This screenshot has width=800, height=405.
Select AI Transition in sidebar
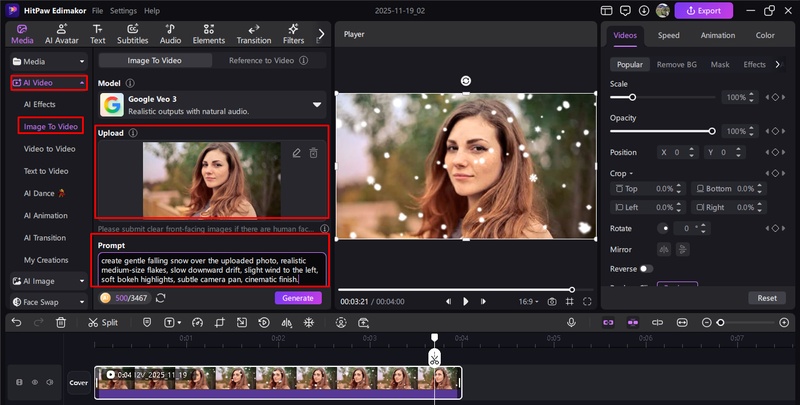pos(44,238)
